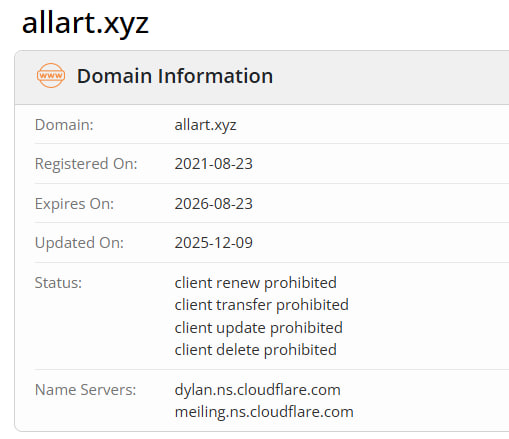Select the allart.xyz domain value
Viewport: 509px width, 439px height.
[205, 125]
